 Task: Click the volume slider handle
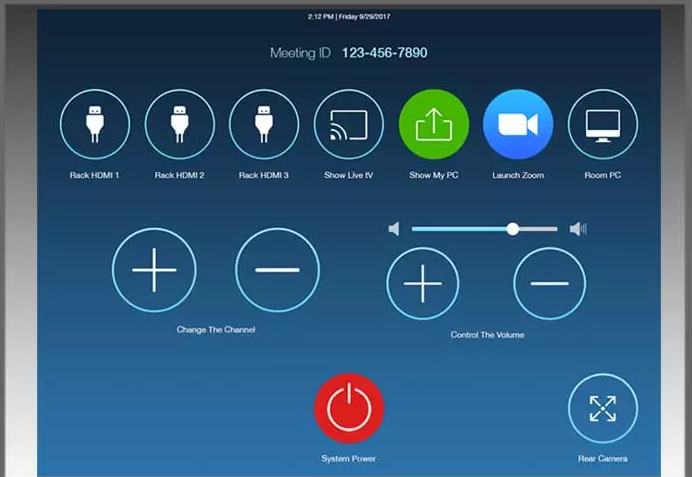pos(512,229)
